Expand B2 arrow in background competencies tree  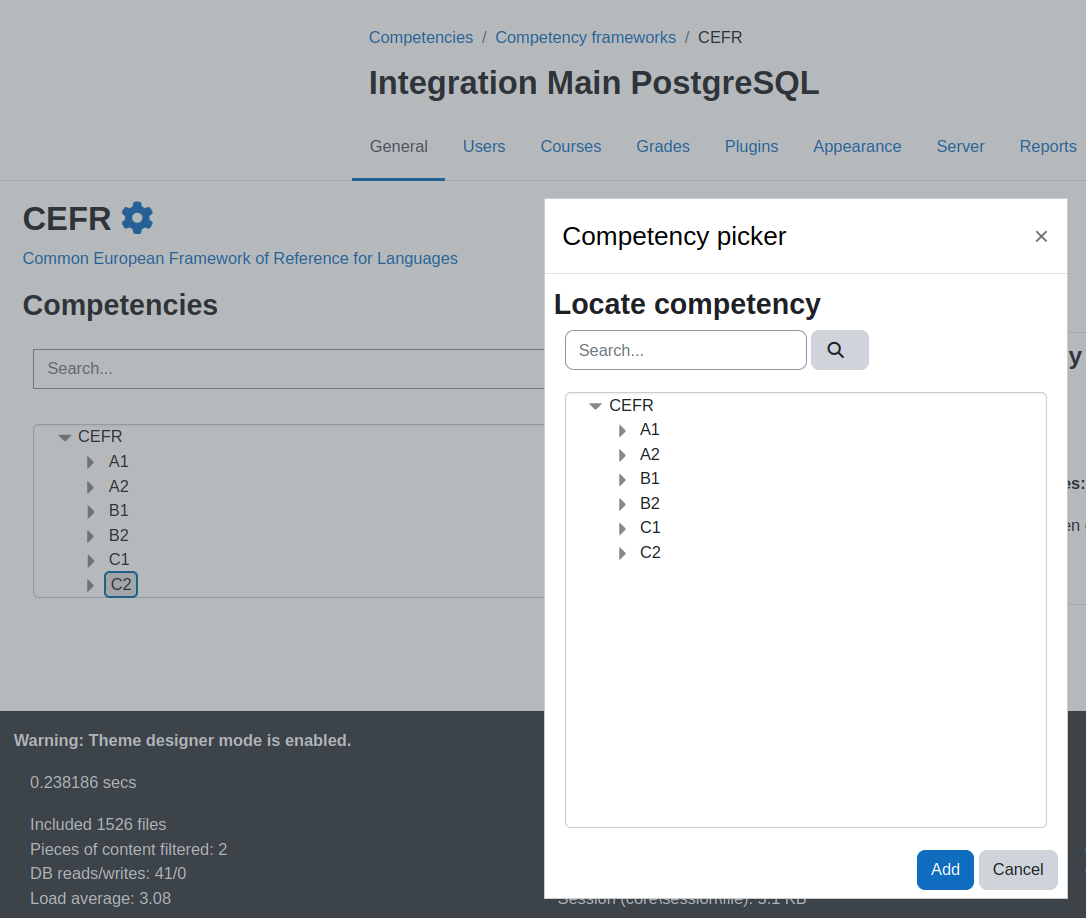pyautogui.click(x=90, y=536)
